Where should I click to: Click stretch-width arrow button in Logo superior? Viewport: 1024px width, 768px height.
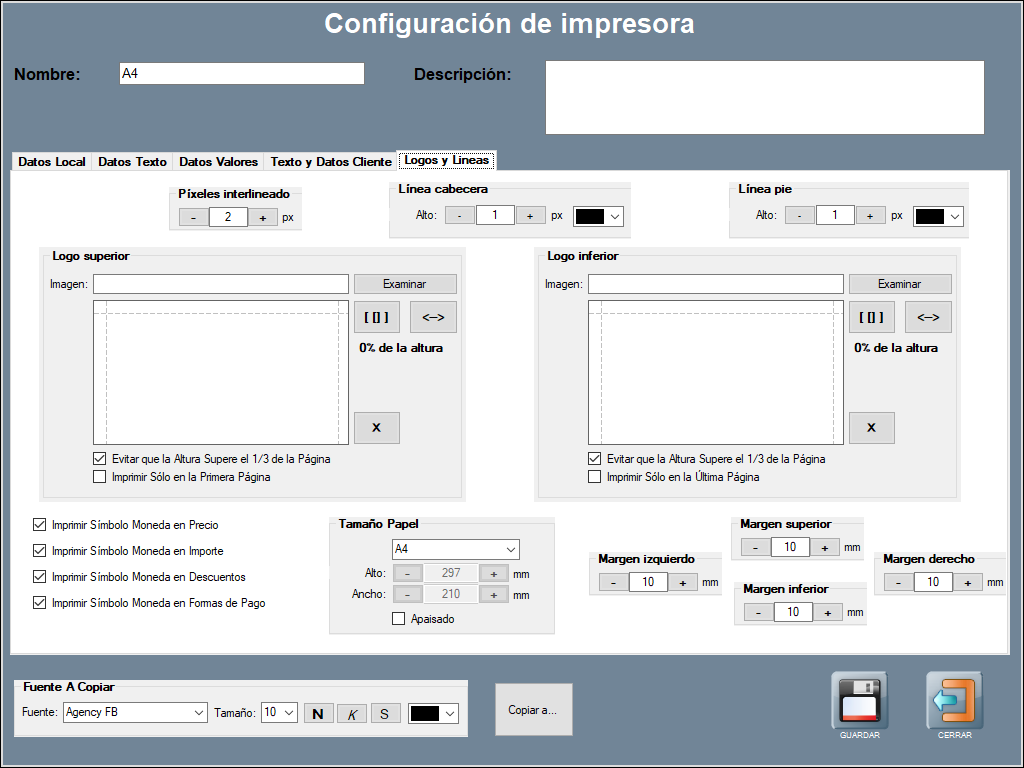click(x=433, y=317)
